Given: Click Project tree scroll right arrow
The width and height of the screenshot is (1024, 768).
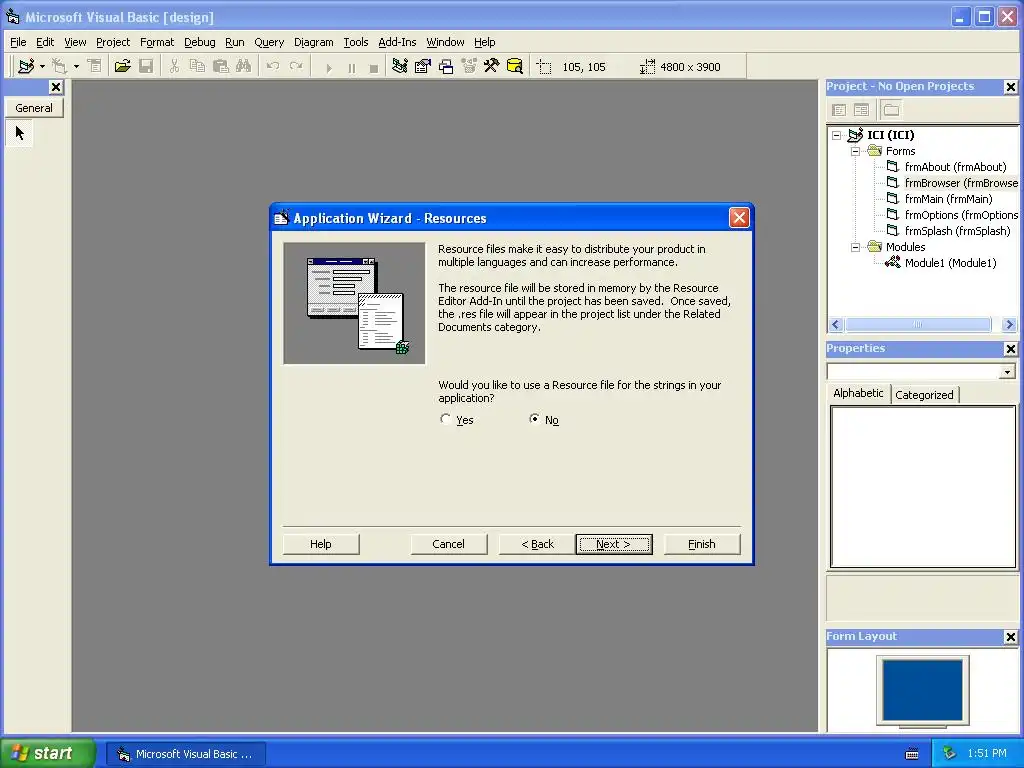Looking at the screenshot, I should coord(1008,324).
